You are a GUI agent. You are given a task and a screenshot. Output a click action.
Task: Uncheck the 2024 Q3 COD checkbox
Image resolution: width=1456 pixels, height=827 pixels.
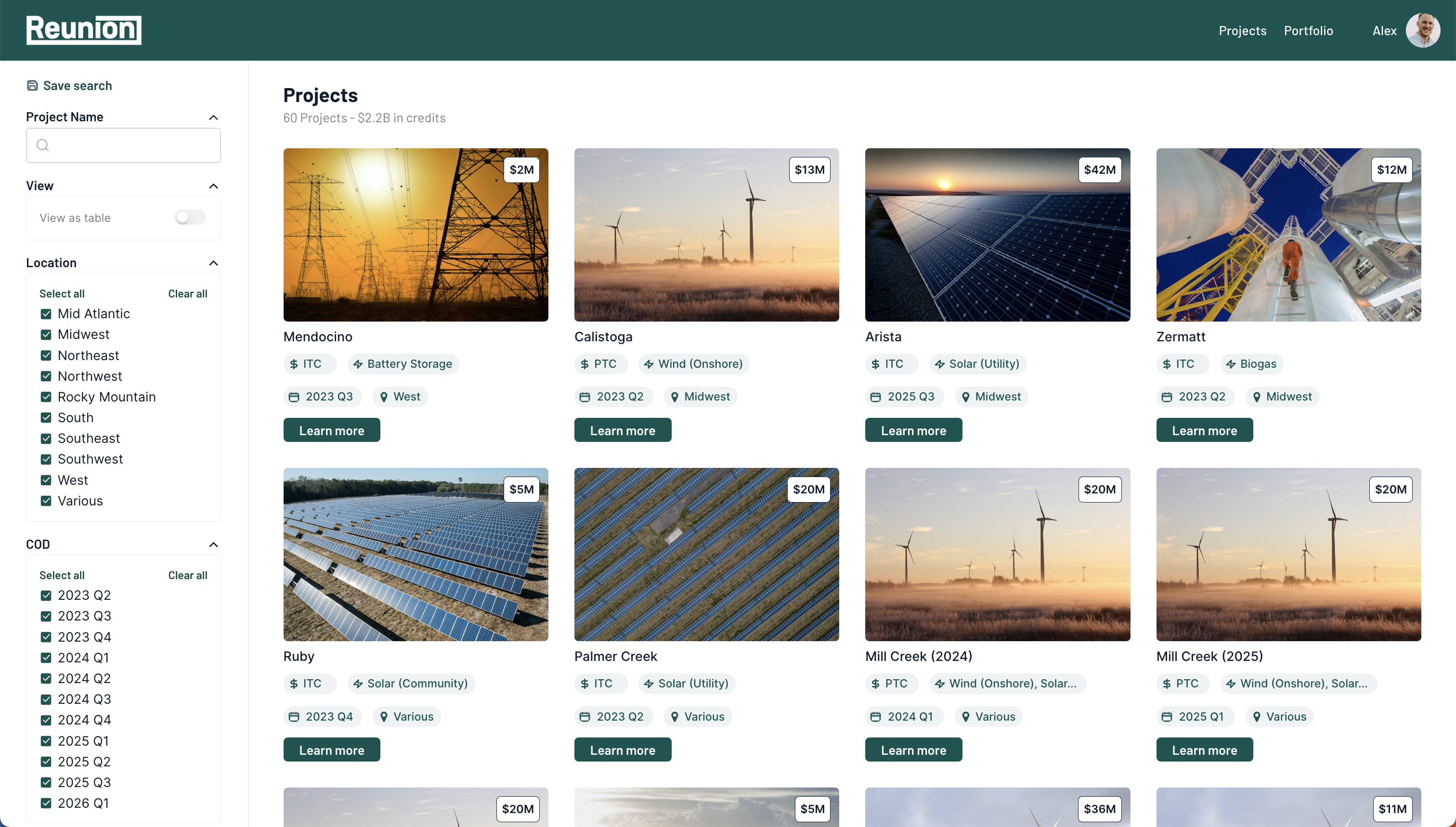(x=46, y=699)
